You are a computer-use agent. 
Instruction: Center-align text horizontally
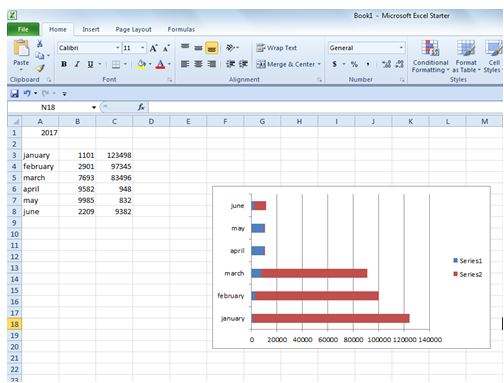pyautogui.click(x=198, y=64)
